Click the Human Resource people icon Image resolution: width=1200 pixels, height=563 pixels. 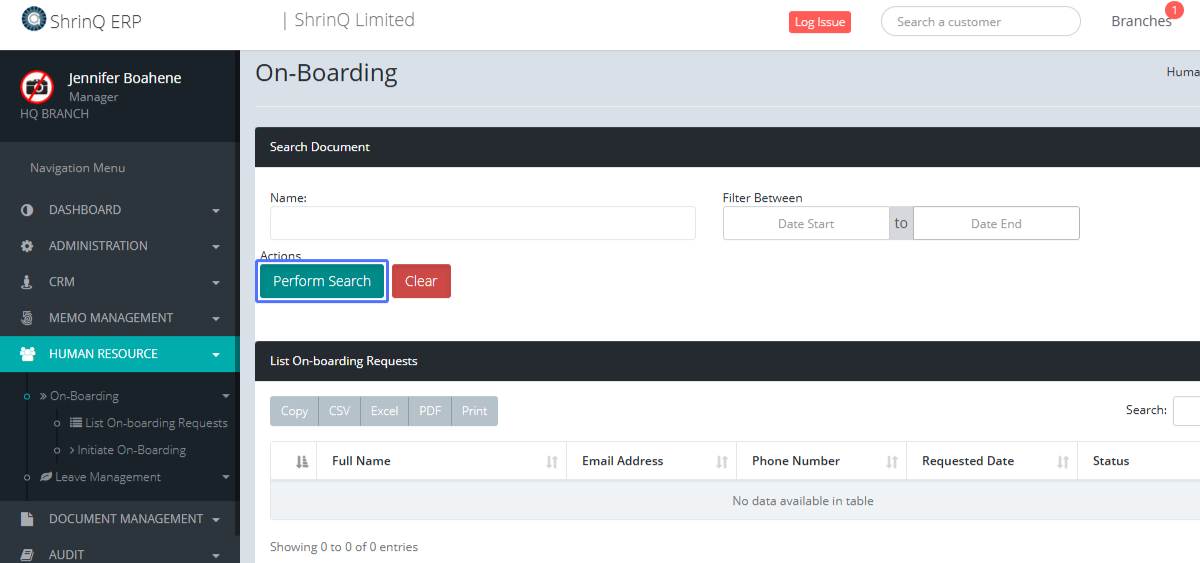click(x=28, y=354)
